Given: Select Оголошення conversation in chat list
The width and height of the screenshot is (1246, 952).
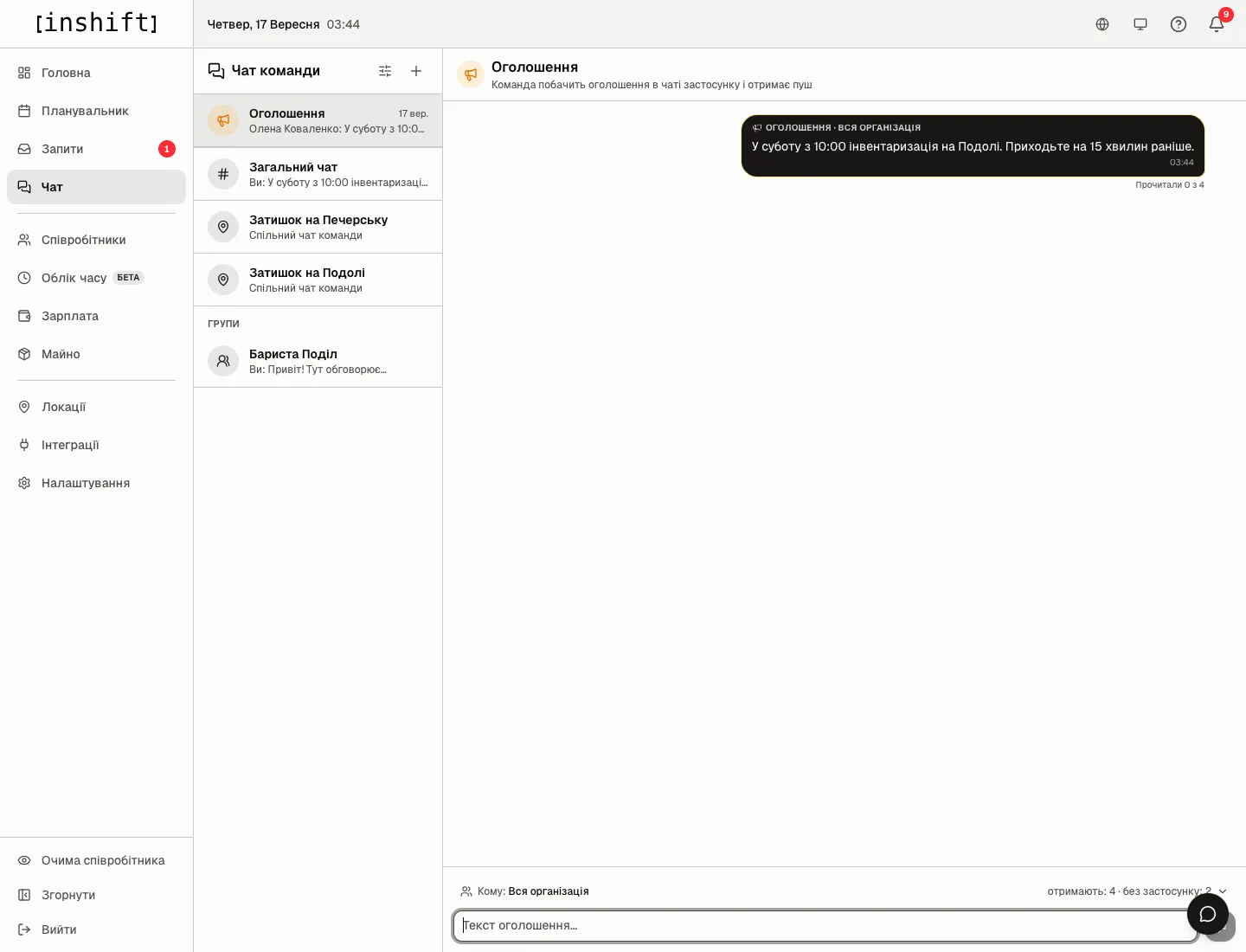Looking at the screenshot, I should (x=318, y=120).
